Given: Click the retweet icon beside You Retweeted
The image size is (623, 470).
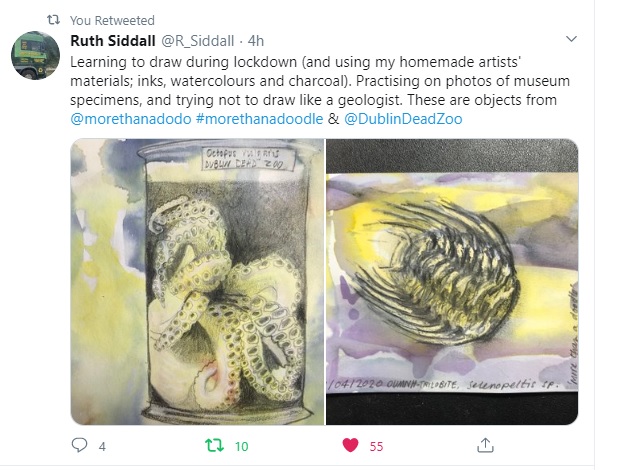Looking at the screenshot, I should [54, 19].
